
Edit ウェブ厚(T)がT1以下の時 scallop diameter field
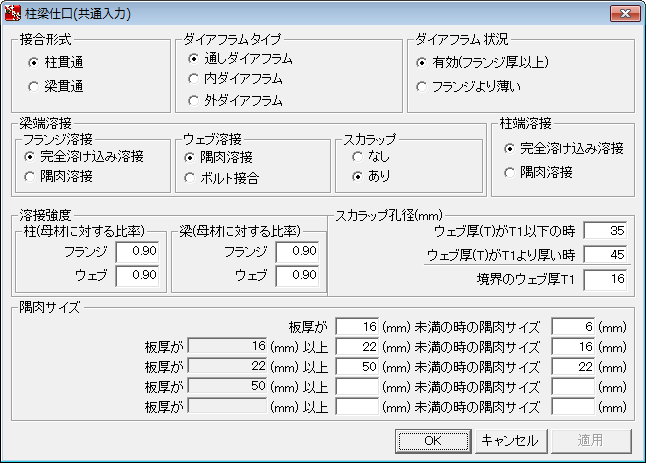pos(605,231)
